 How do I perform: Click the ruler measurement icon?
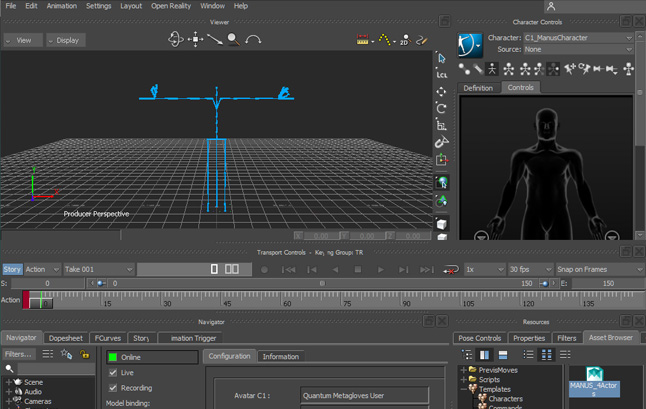pos(362,40)
